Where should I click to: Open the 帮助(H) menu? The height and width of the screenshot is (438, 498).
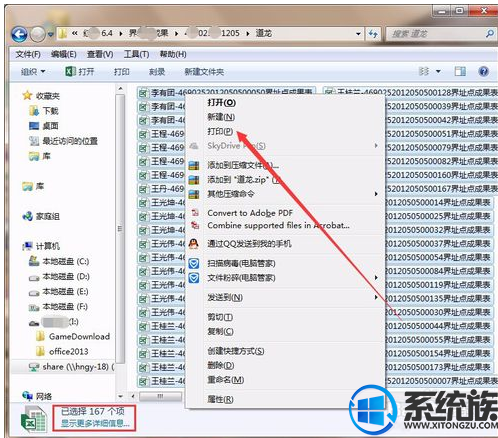click(x=173, y=54)
